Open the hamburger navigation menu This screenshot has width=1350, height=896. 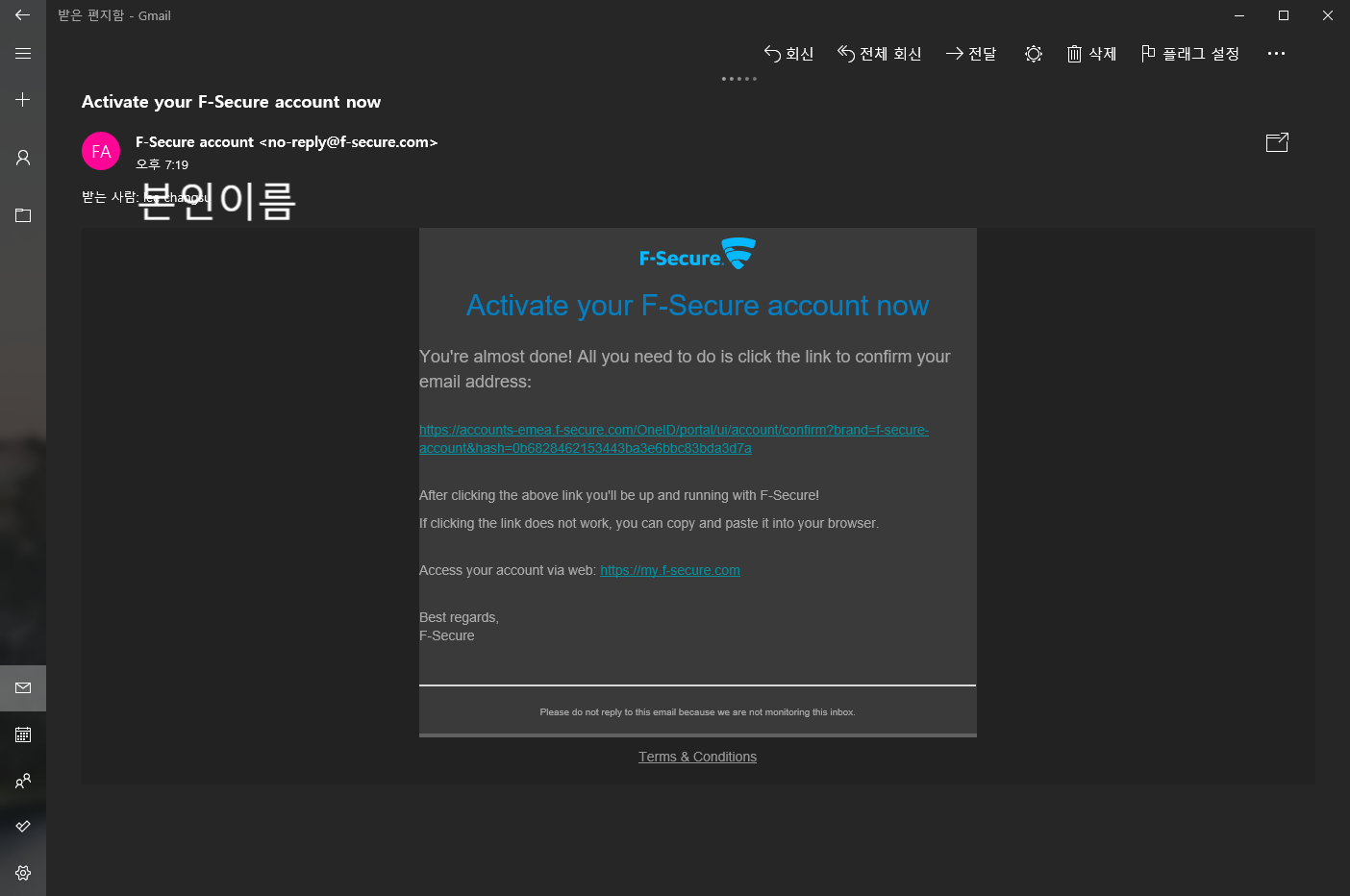pyautogui.click(x=23, y=54)
